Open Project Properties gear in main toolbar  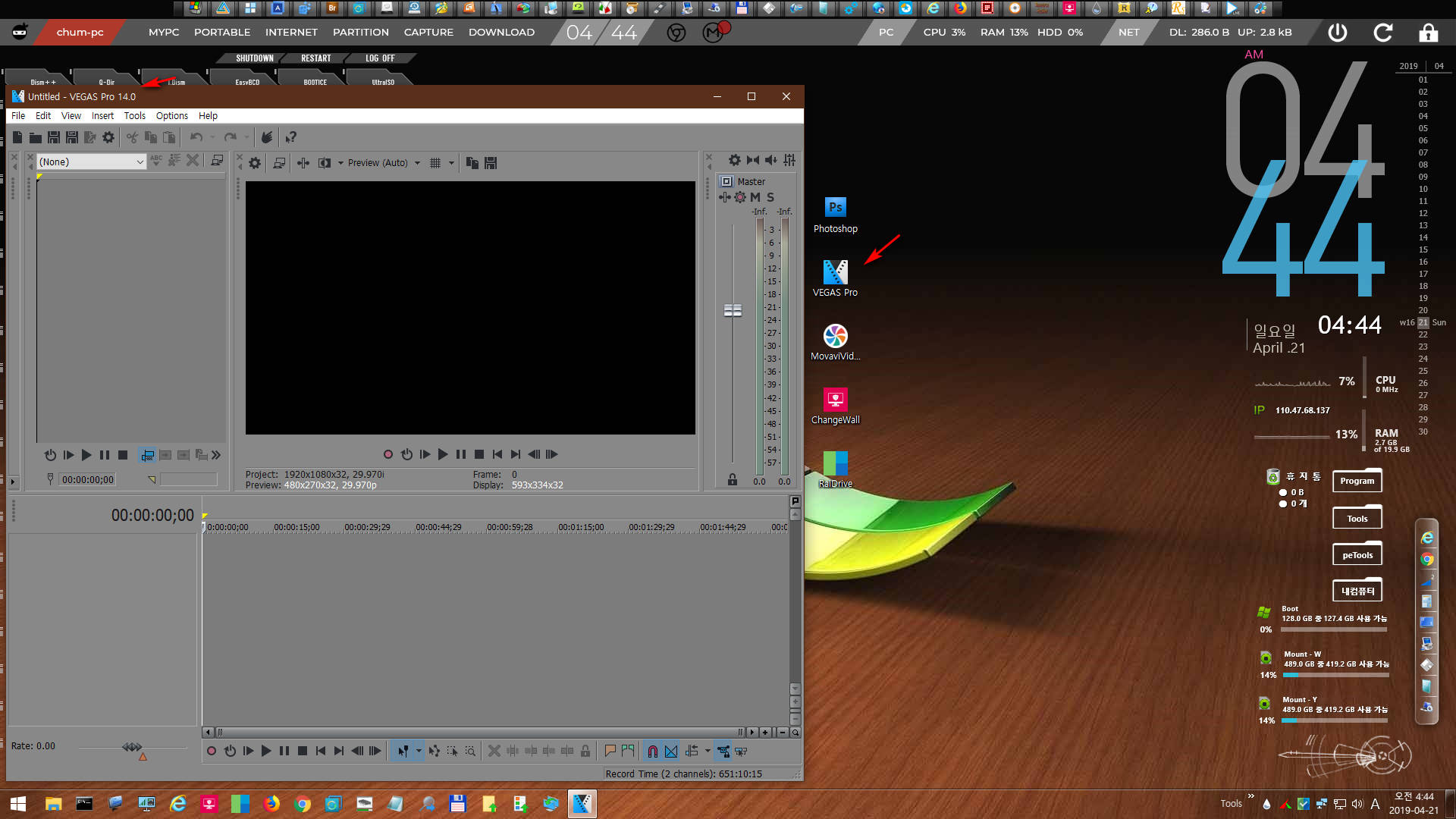108,137
